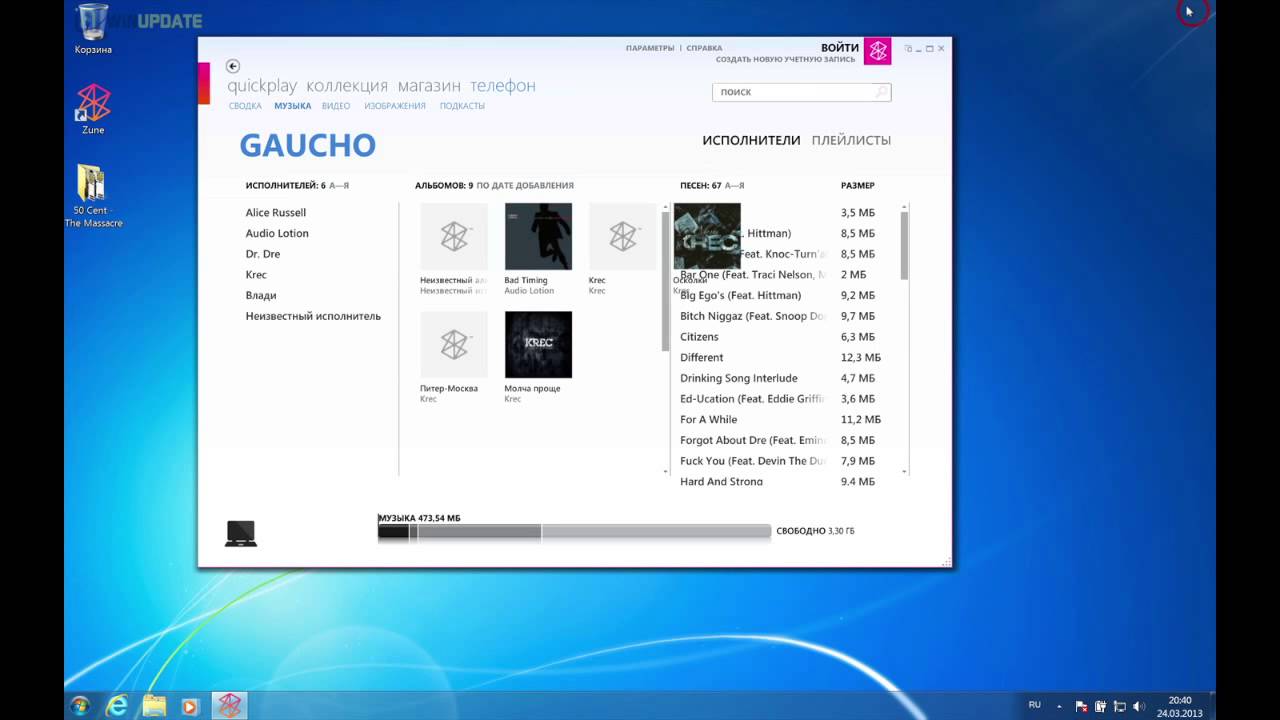Screen dimensions: 1280x720
Task: Switch to ИСПОЛНИТЕЛИ view
Action: coord(751,141)
